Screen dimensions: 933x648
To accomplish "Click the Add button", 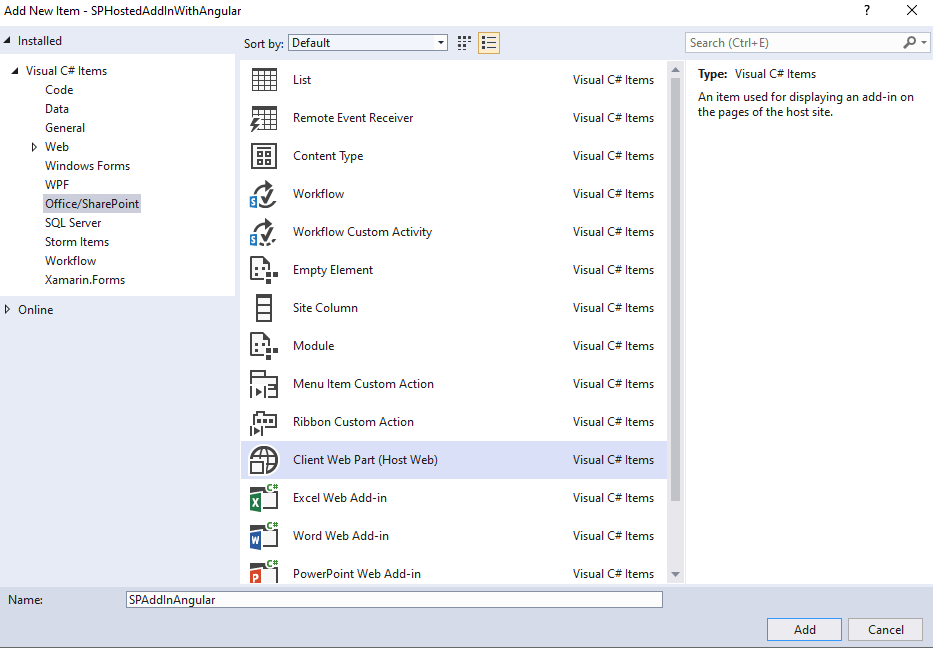I will (x=804, y=630).
